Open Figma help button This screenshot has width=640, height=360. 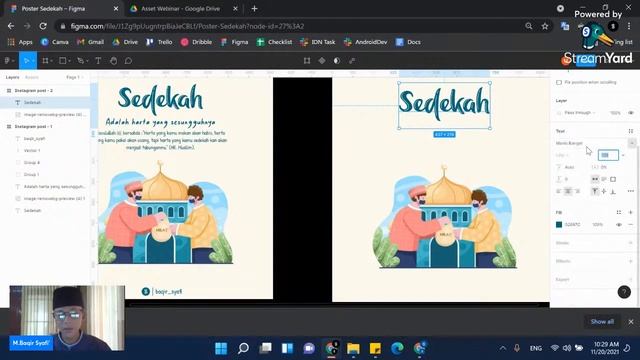[x=624, y=292]
